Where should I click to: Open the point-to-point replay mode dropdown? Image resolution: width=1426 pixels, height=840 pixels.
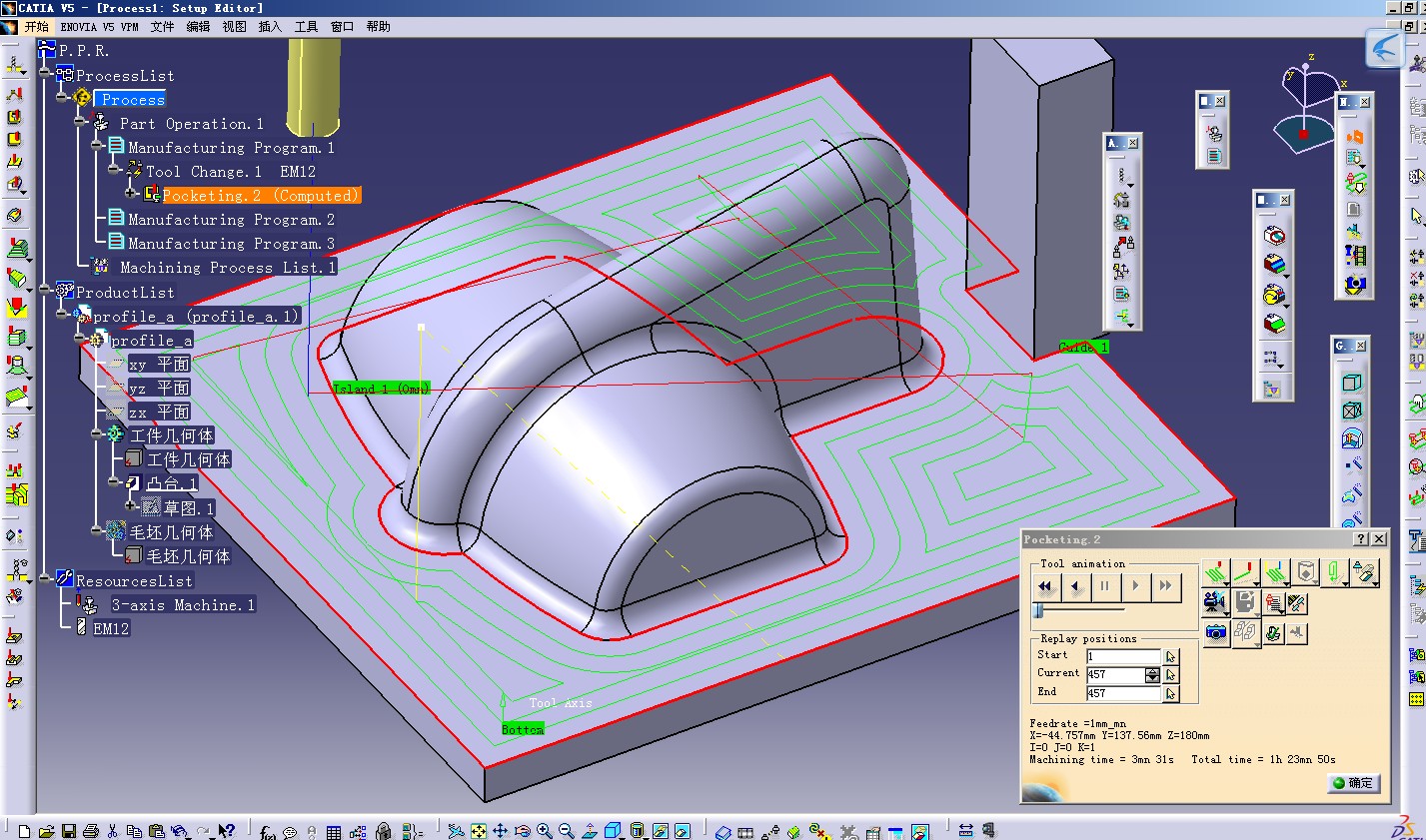click(1246, 572)
